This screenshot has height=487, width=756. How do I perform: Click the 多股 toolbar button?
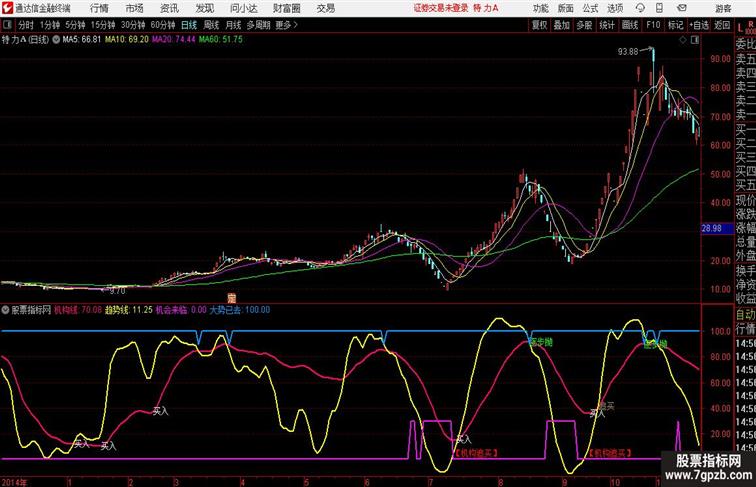584,25
